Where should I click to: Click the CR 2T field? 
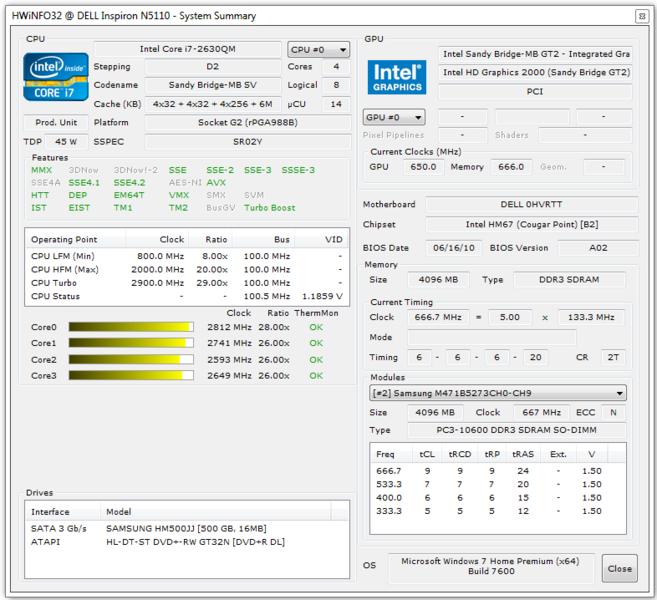[613, 357]
